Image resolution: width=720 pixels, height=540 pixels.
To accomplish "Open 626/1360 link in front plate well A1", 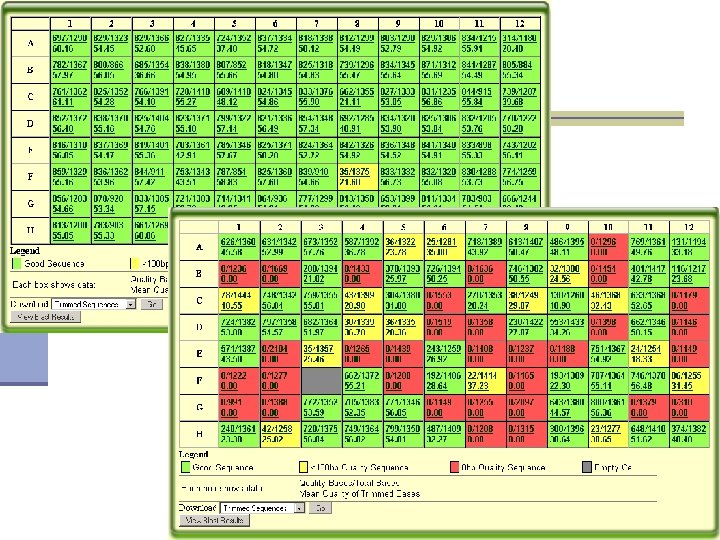I will pos(238,242).
